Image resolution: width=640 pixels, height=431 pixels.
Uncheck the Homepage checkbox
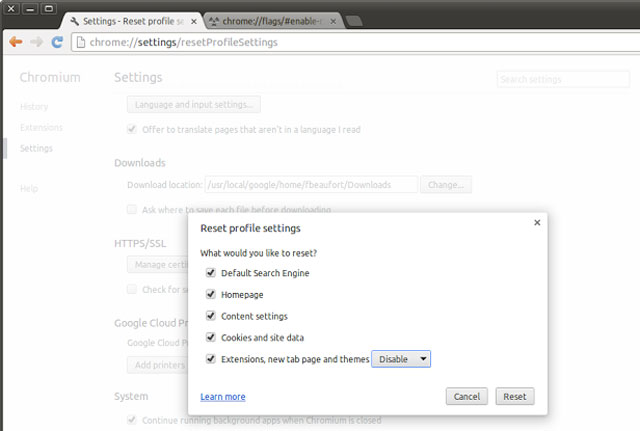point(210,295)
